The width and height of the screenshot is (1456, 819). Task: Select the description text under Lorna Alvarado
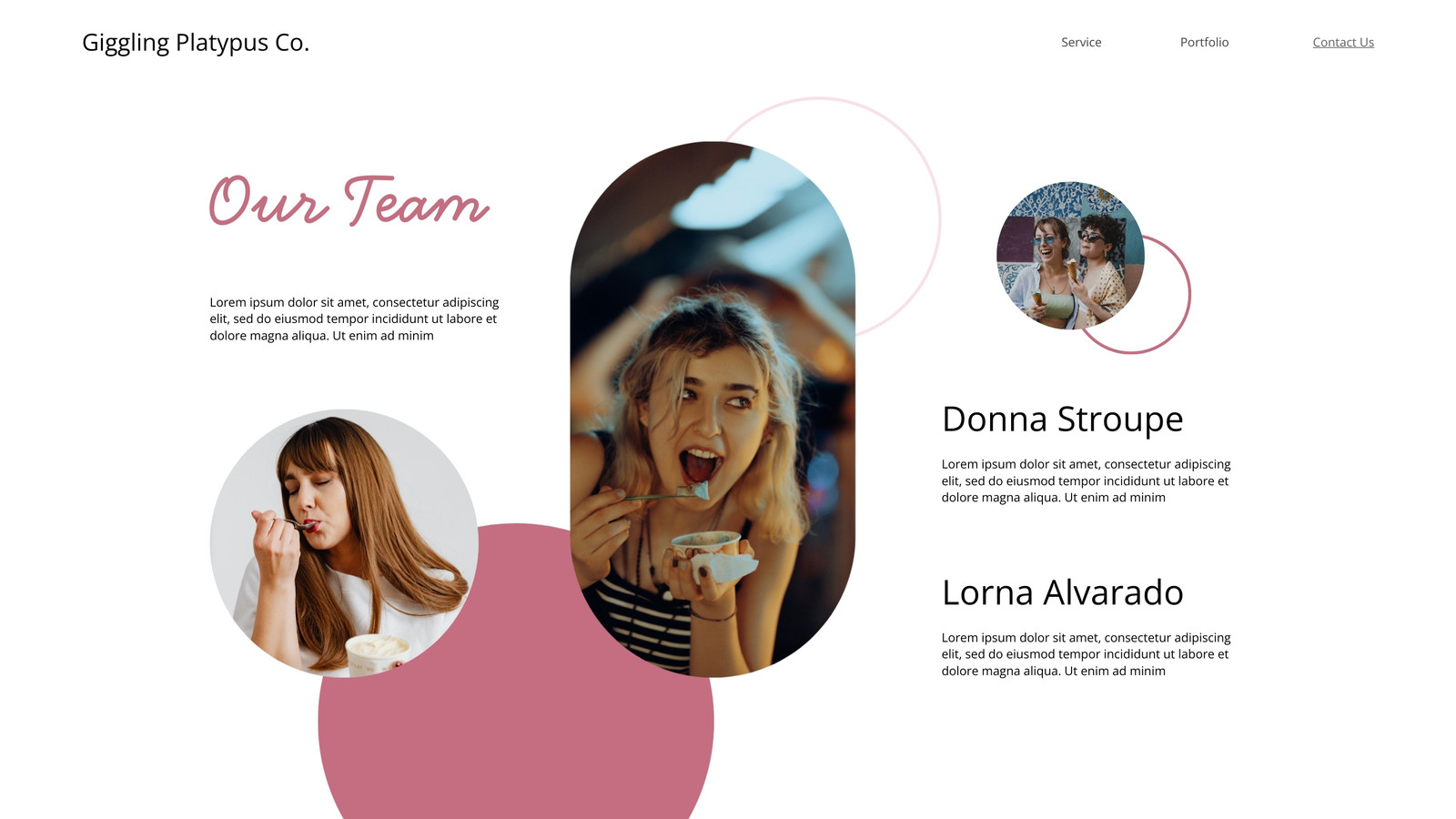coord(1086,654)
